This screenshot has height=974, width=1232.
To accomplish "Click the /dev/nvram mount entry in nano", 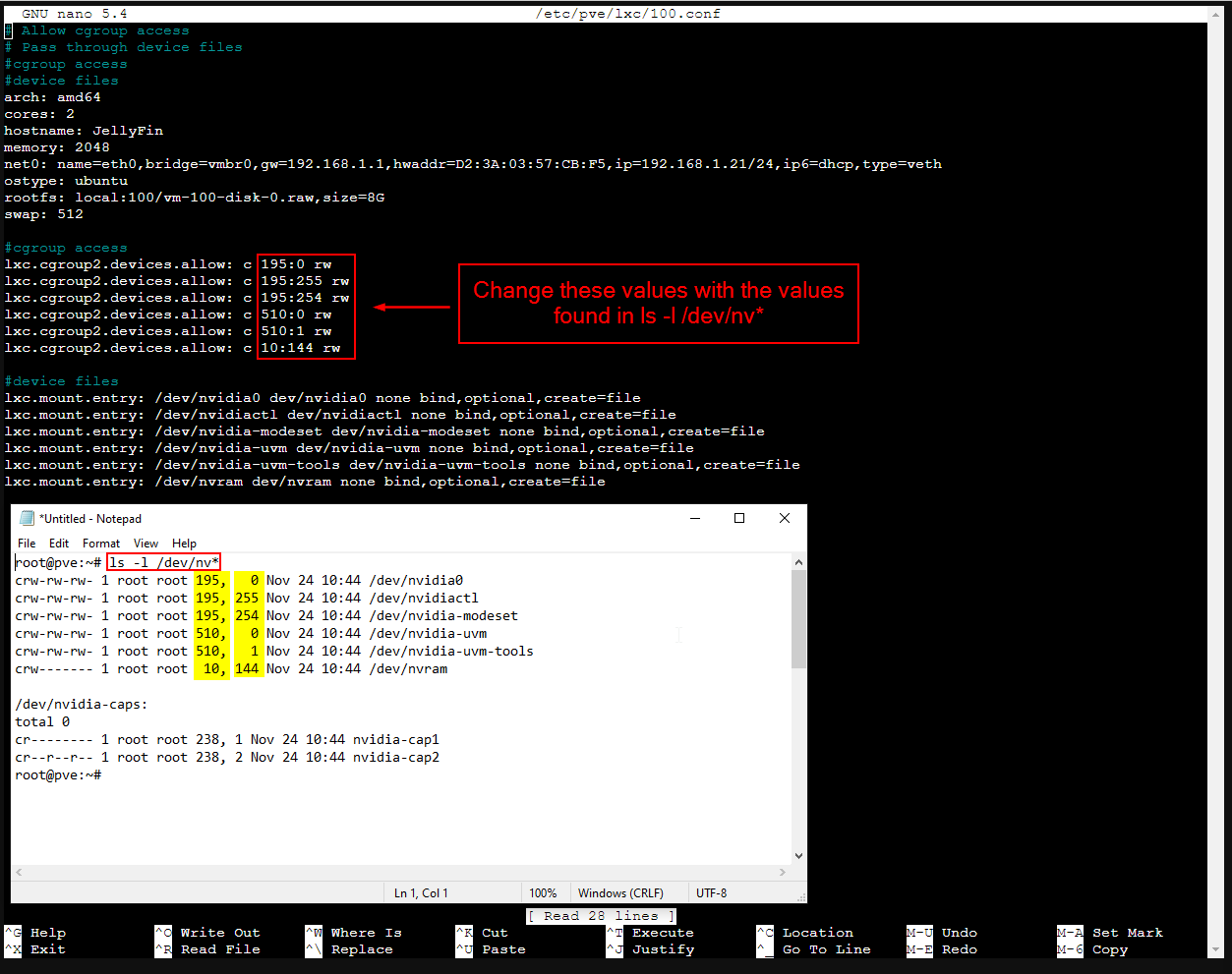I will point(305,482).
